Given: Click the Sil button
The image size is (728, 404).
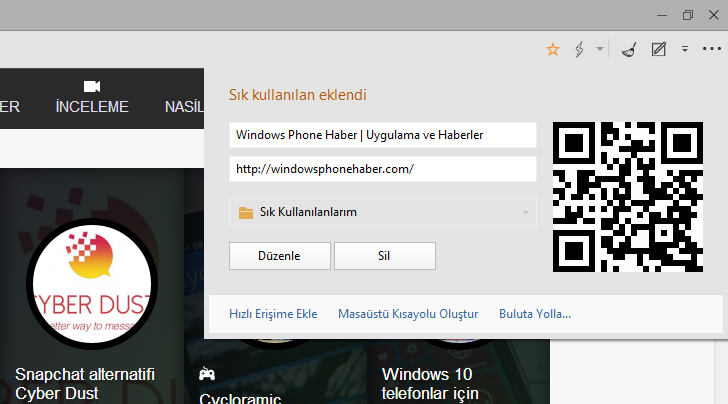Looking at the screenshot, I should pyautogui.click(x=384, y=256).
